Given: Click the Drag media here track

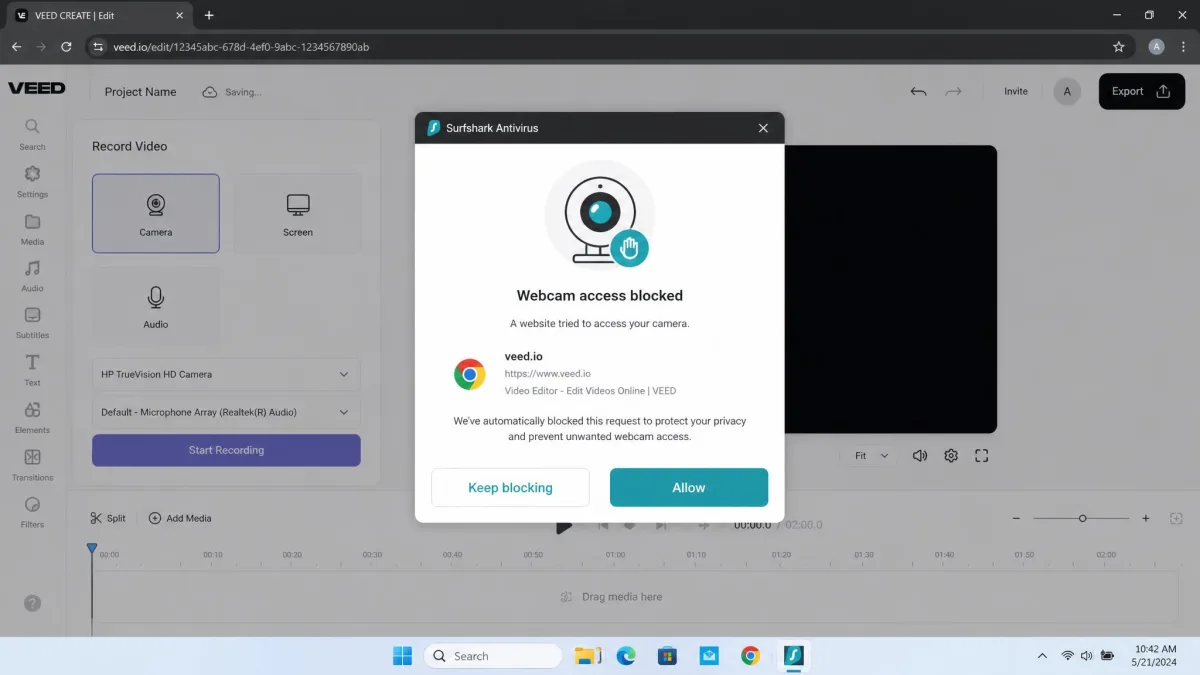Looking at the screenshot, I should coord(622,597).
